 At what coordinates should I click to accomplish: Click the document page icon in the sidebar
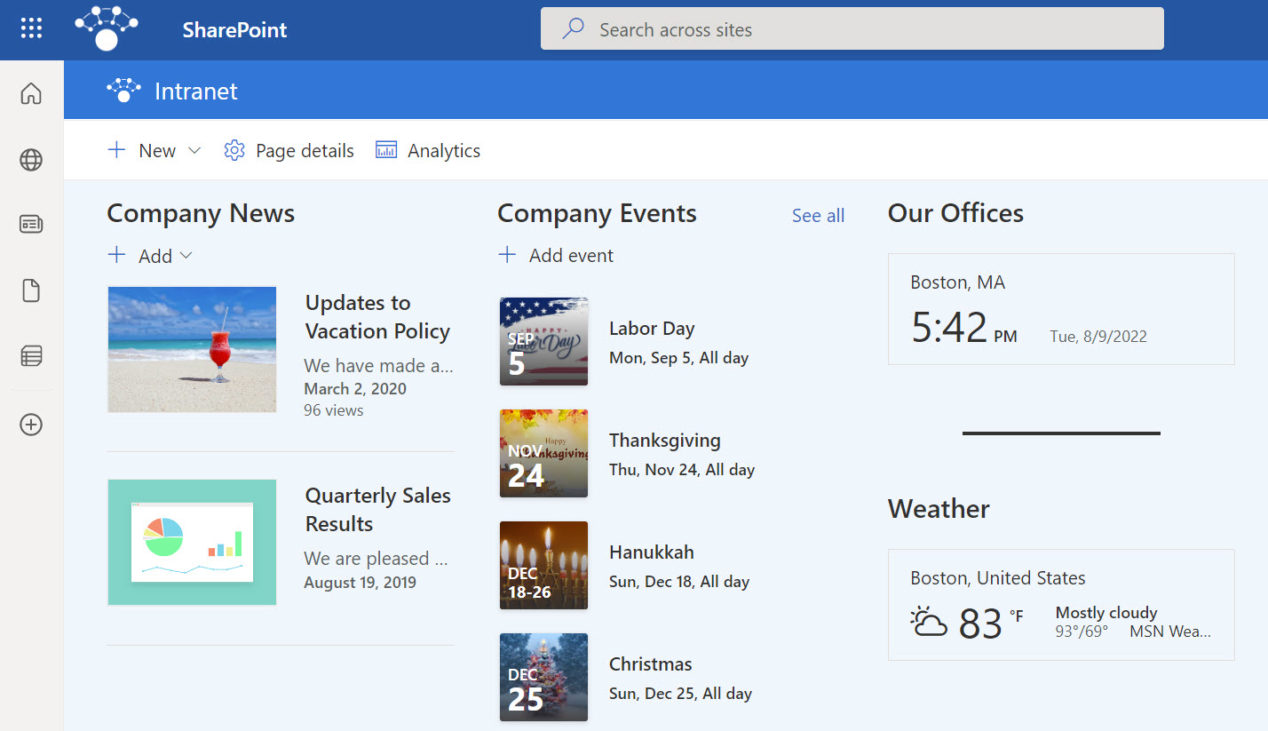(x=31, y=289)
